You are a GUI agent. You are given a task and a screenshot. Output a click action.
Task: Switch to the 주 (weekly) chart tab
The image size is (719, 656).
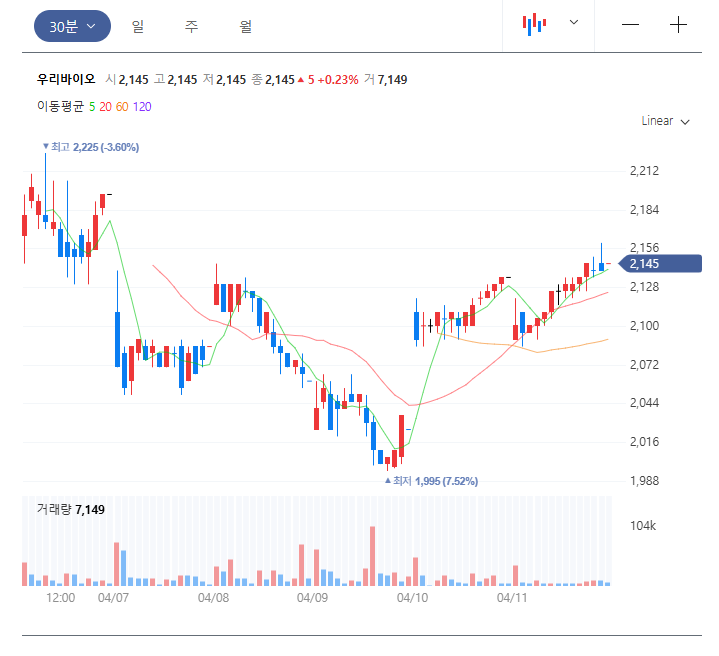(x=192, y=26)
